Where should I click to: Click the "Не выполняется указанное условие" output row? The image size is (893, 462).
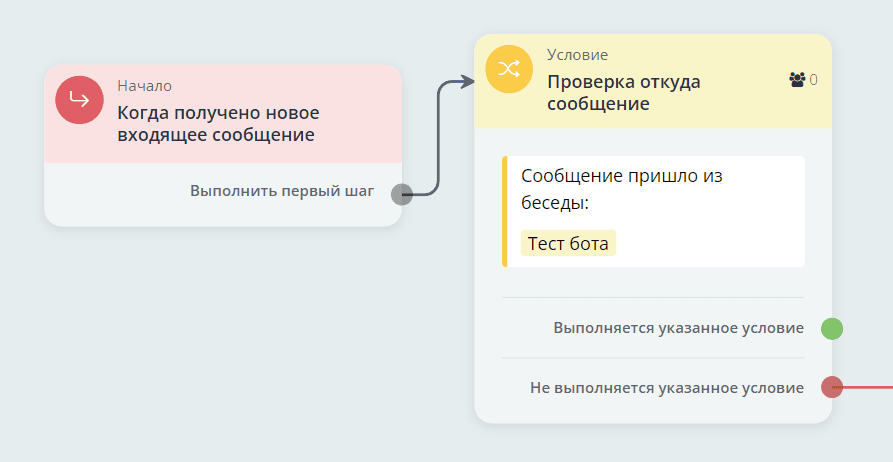(666, 387)
